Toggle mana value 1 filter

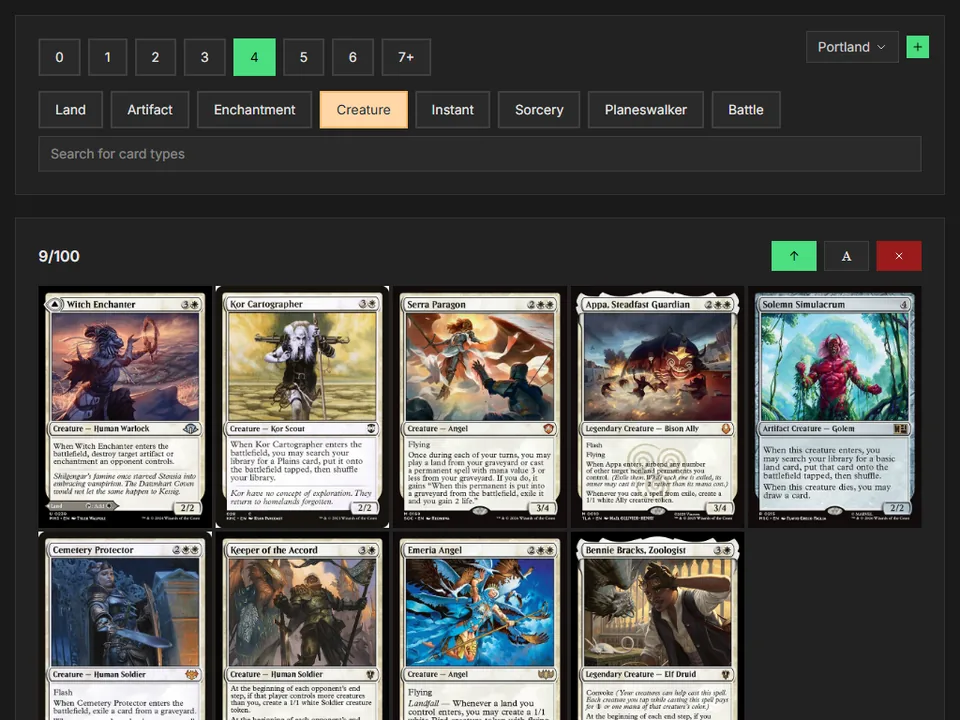(x=108, y=57)
